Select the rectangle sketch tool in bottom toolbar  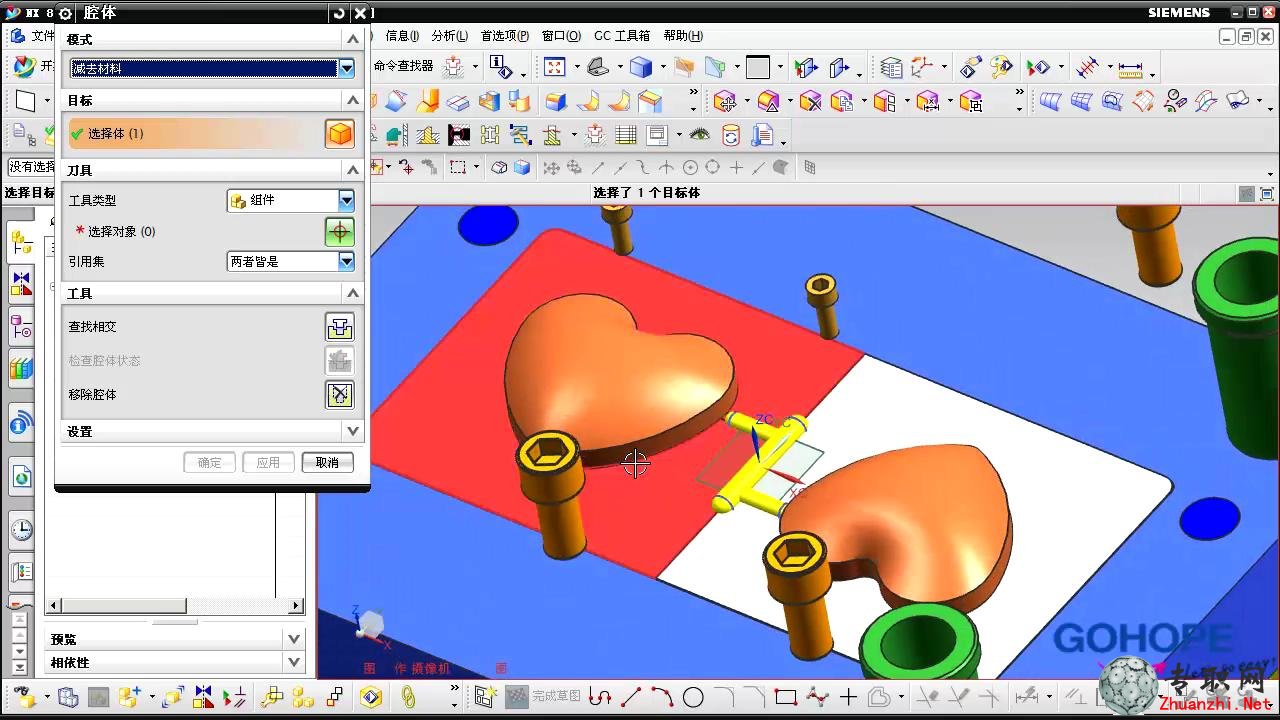tap(785, 697)
